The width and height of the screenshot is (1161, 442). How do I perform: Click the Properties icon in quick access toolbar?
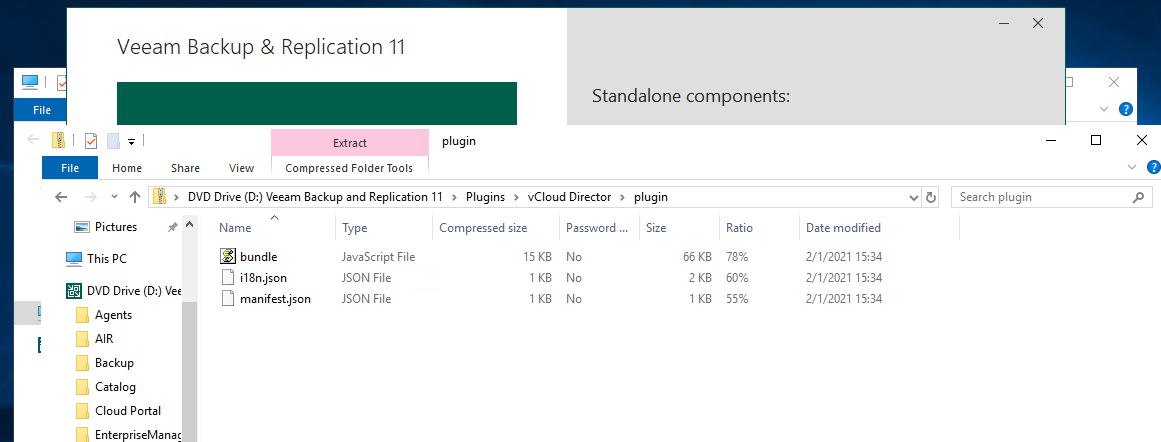pos(91,141)
